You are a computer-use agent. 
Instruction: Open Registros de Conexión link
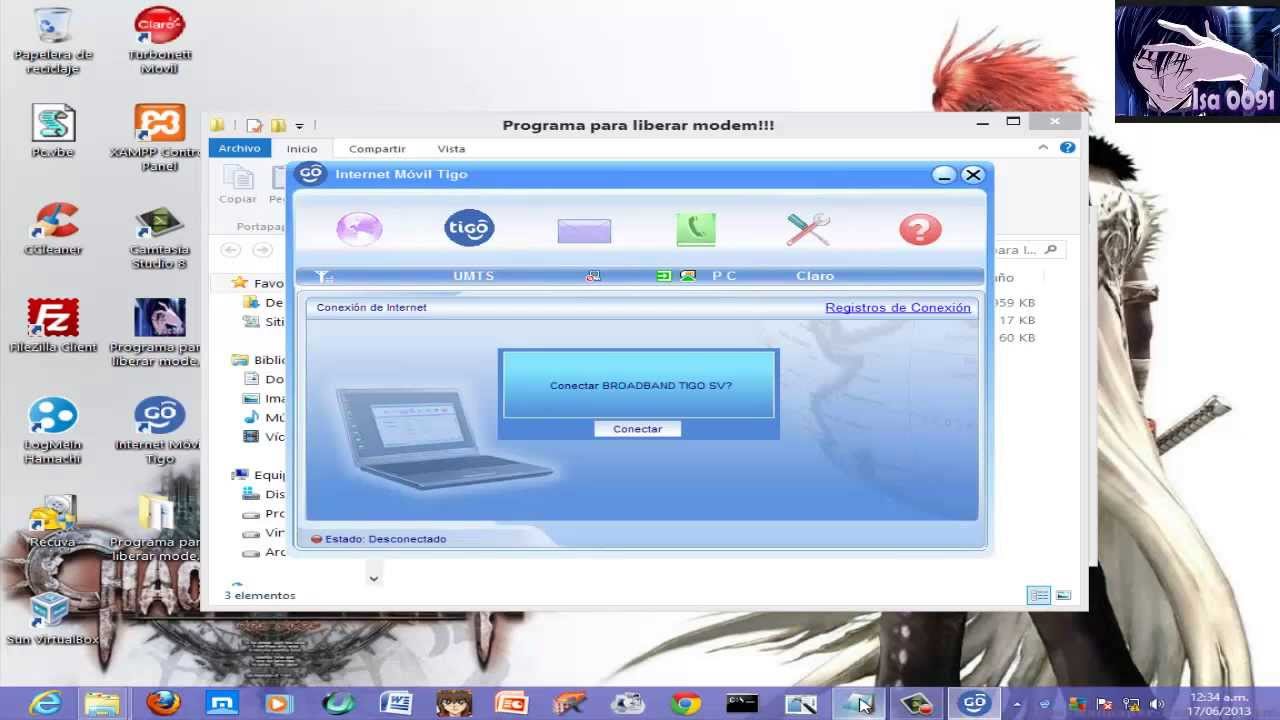tap(898, 307)
